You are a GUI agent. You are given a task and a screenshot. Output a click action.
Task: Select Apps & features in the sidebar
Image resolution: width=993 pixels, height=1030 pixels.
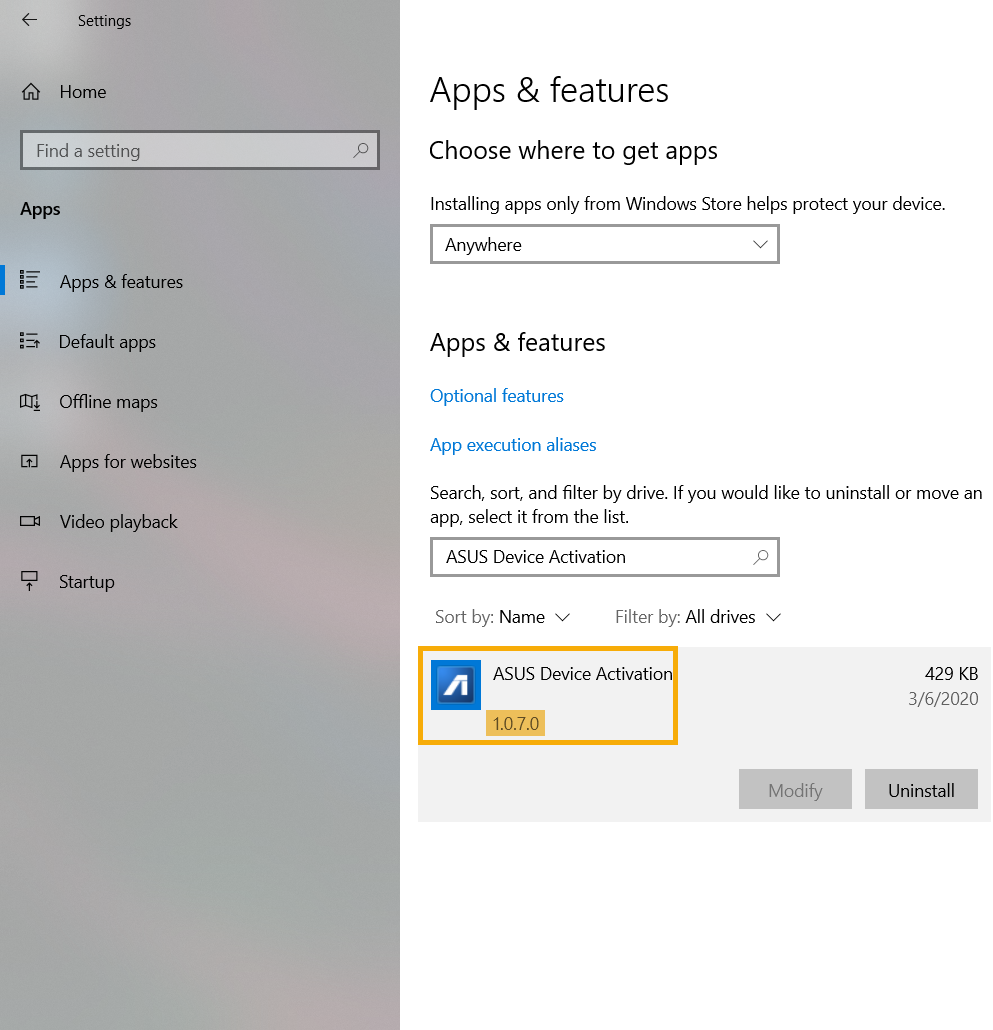click(x=121, y=282)
